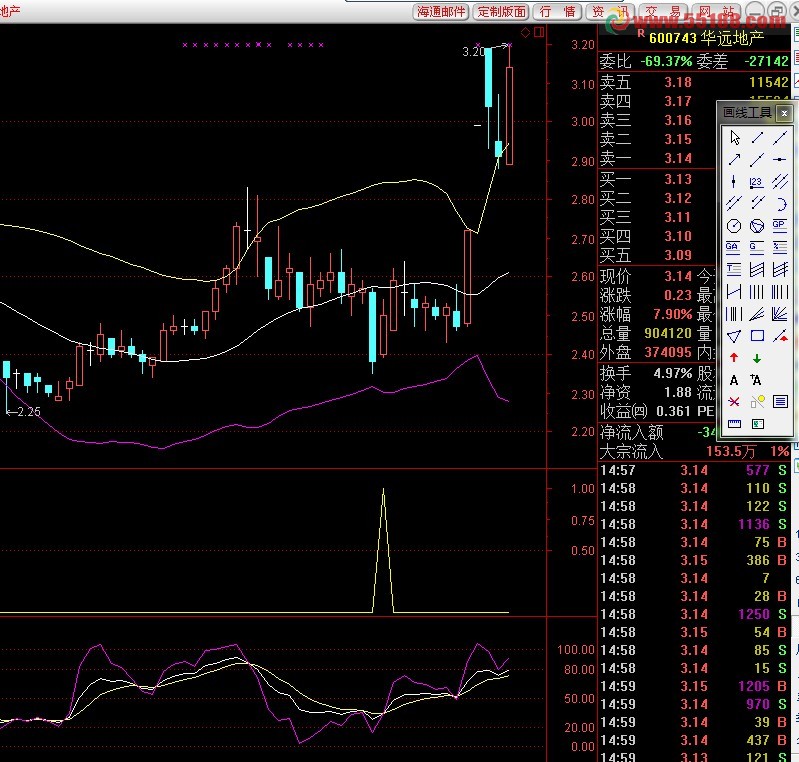Click the 外盘 value 374095
The height and width of the screenshot is (762, 799).
pyautogui.click(x=668, y=353)
